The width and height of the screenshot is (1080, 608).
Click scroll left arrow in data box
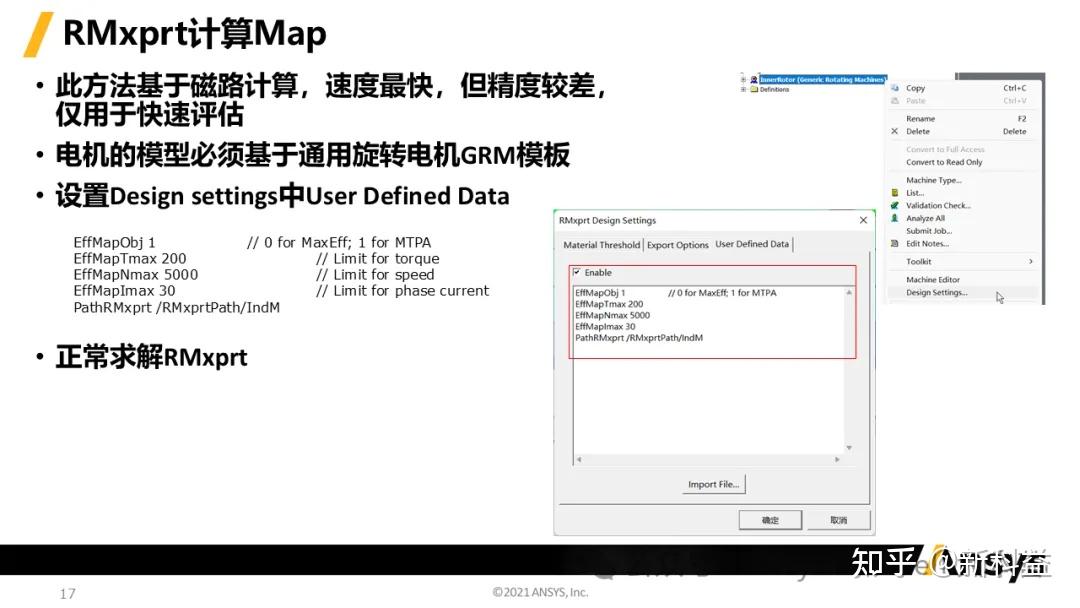[x=579, y=459]
